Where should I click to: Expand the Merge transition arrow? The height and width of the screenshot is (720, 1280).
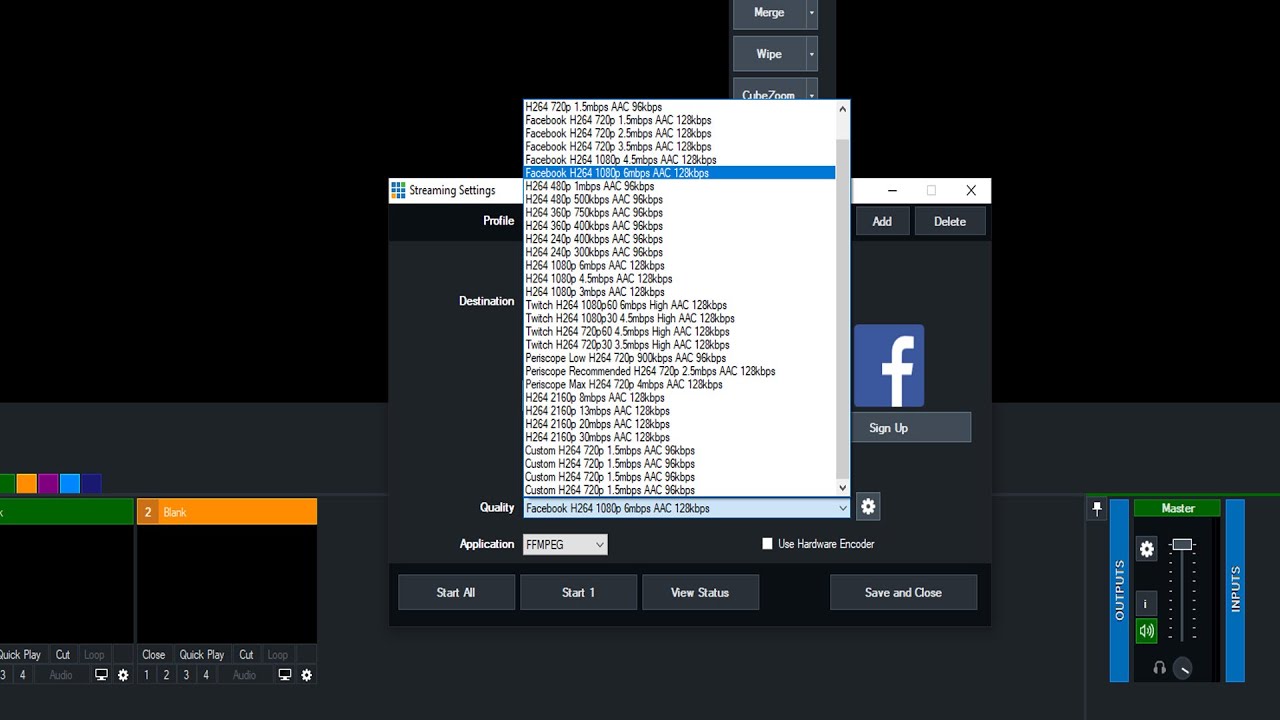[812, 13]
